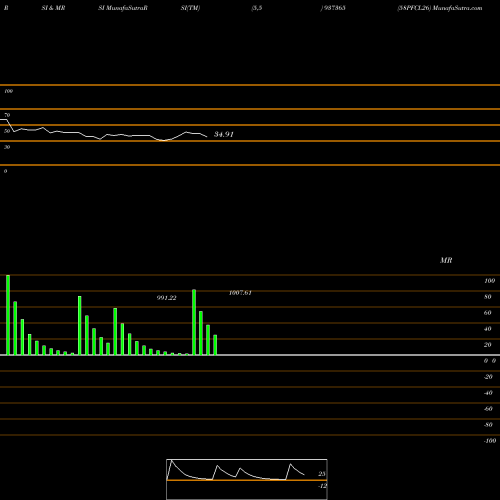Click the price label 991.22
Image resolution: width=500 pixels, height=500 pixels.
pyautogui.click(x=166, y=298)
